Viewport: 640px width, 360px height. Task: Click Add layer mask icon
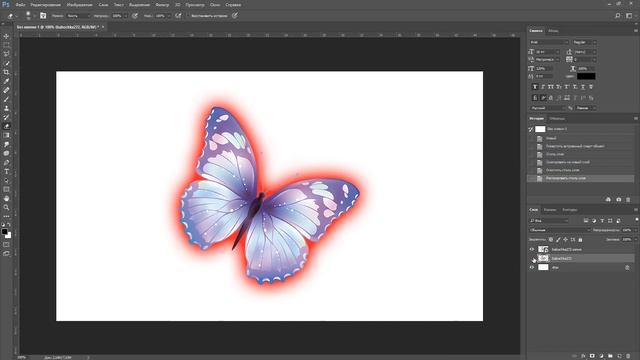(x=592, y=356)
